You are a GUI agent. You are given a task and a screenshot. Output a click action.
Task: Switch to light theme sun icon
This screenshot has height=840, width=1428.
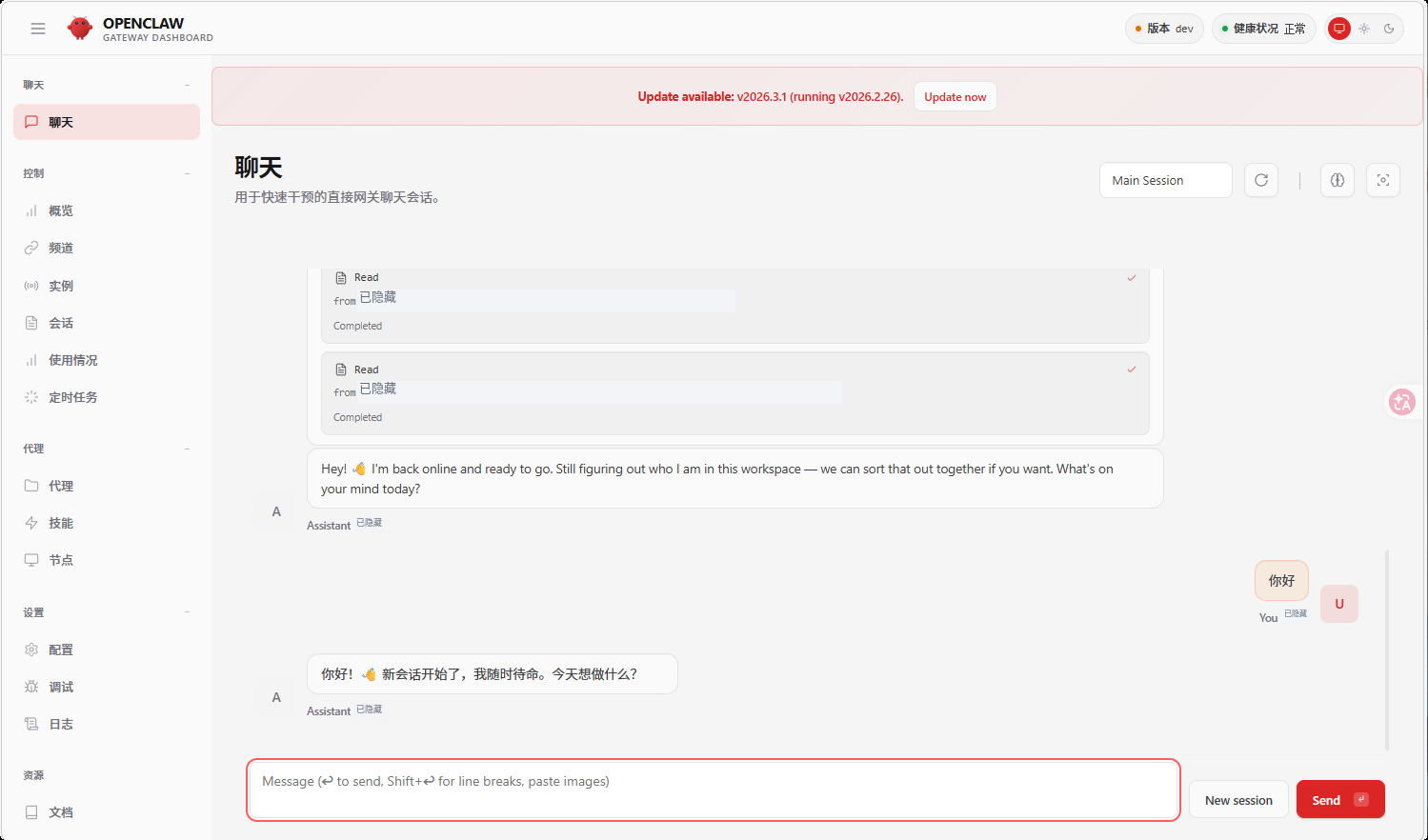pos(1364,29)
